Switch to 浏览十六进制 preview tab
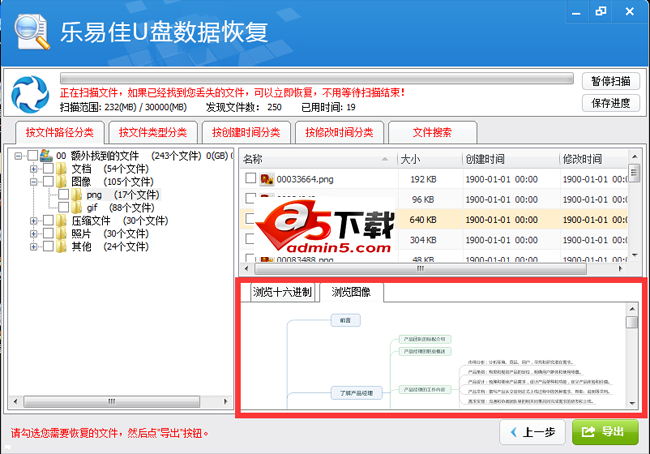Viewport: 650px width, 454px height. 282,292
